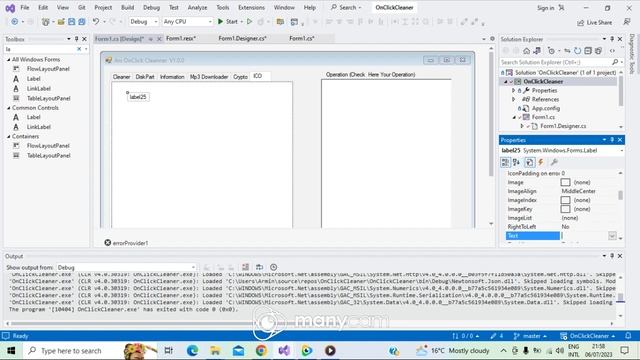Open Microsoft Edge from the taskbar
Image resolution: width=640 pixels, height=360 pixels.
coord(192,350)
